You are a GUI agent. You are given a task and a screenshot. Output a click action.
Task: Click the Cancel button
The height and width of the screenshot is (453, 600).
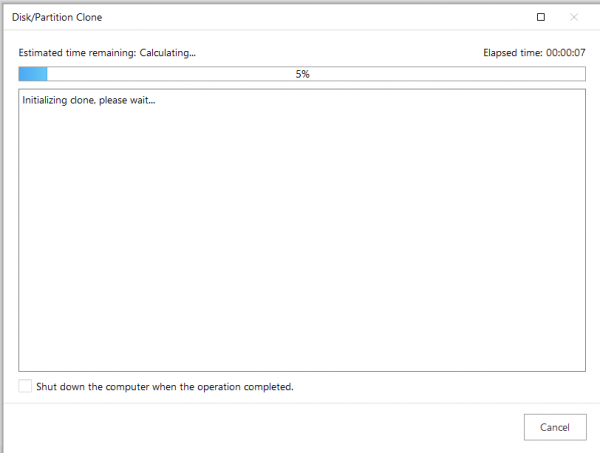pos(555,427)
